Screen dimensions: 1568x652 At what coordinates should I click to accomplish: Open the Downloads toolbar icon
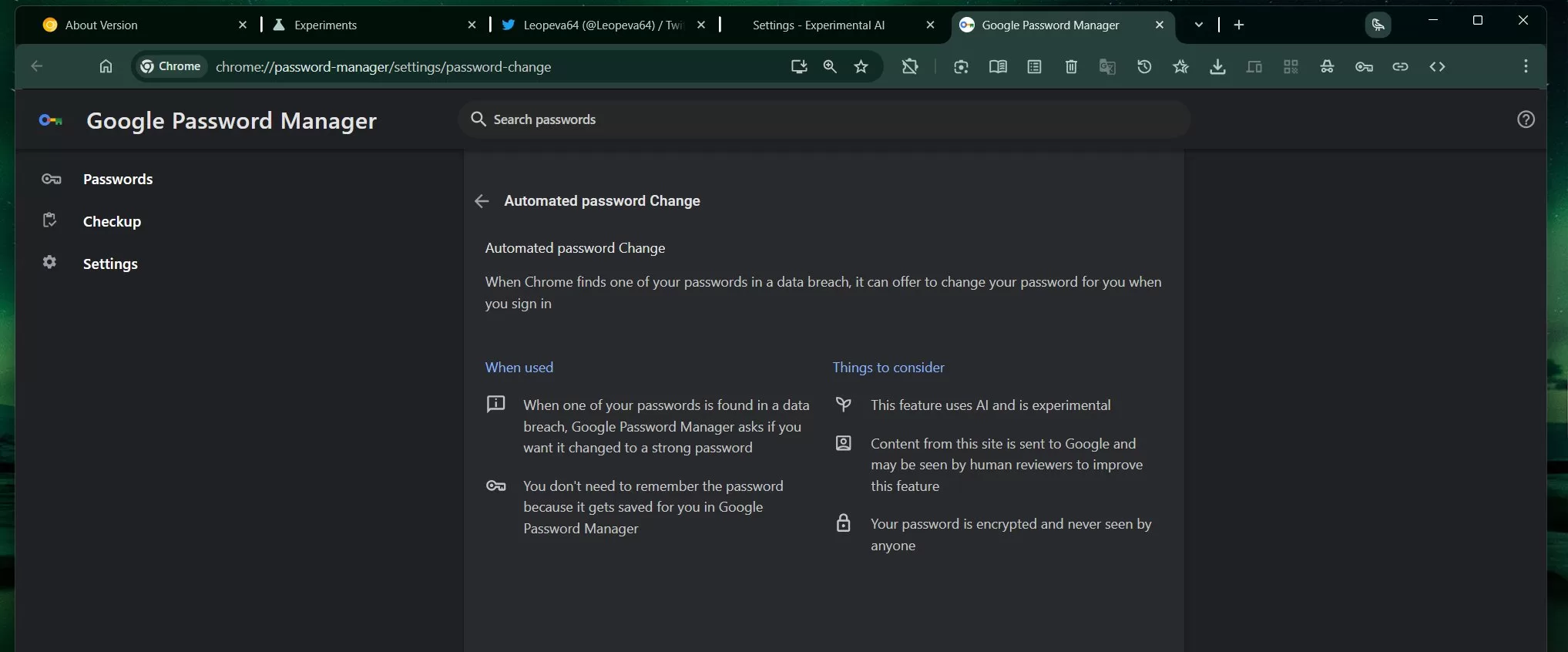(1217, 67)
